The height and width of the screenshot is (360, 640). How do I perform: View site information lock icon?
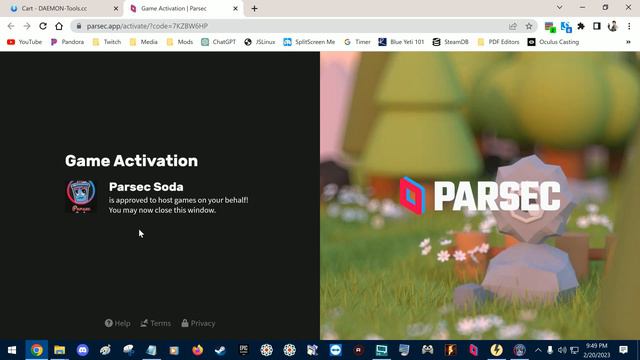click(x=79, y=26)
